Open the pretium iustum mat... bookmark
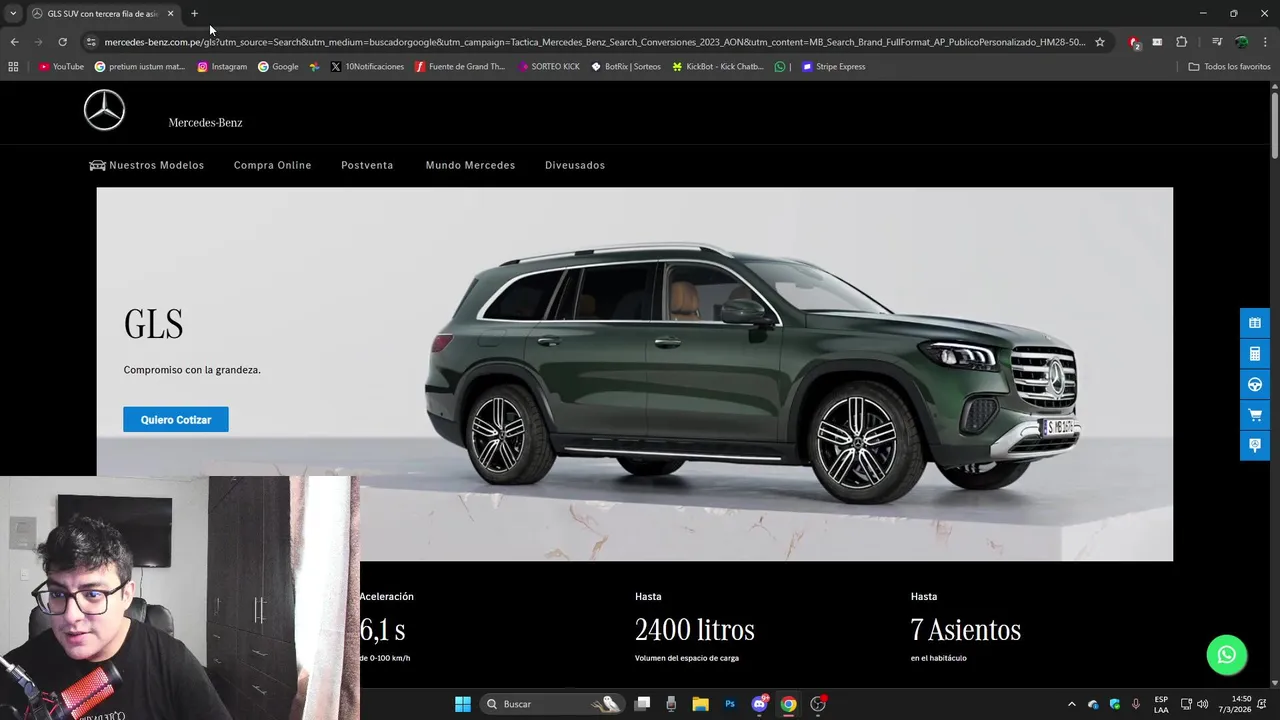Screen dimensions: 1280x720 click(140, 67)
